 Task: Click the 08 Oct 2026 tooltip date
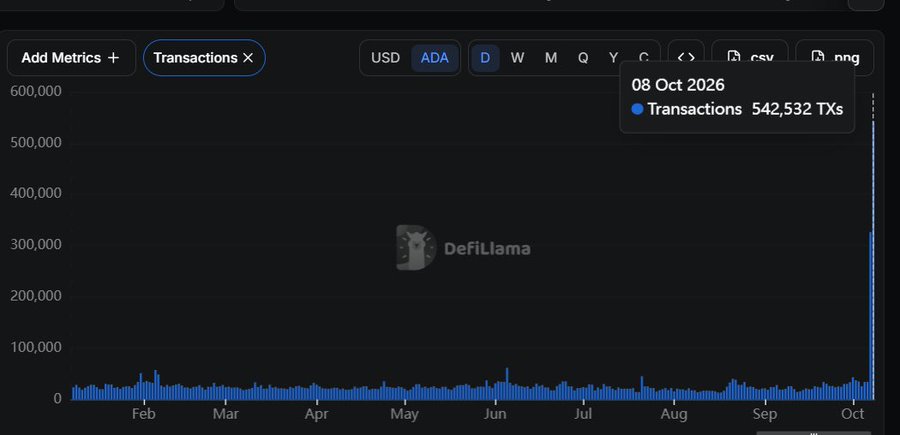[678, 85]
